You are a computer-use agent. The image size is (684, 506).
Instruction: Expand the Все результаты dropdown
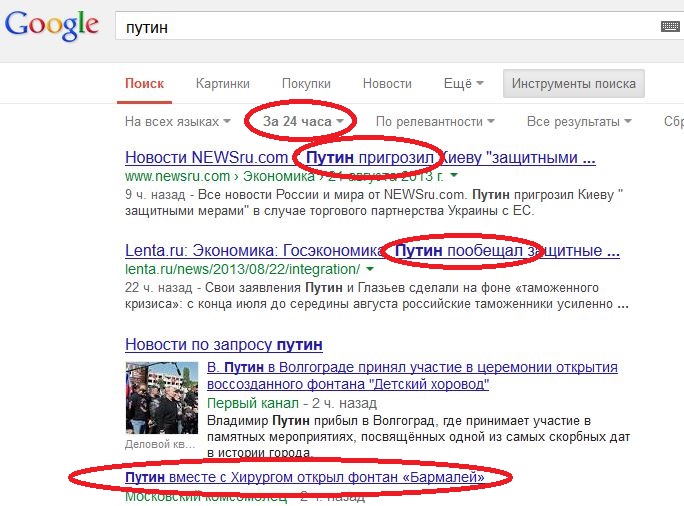[579, 121]
